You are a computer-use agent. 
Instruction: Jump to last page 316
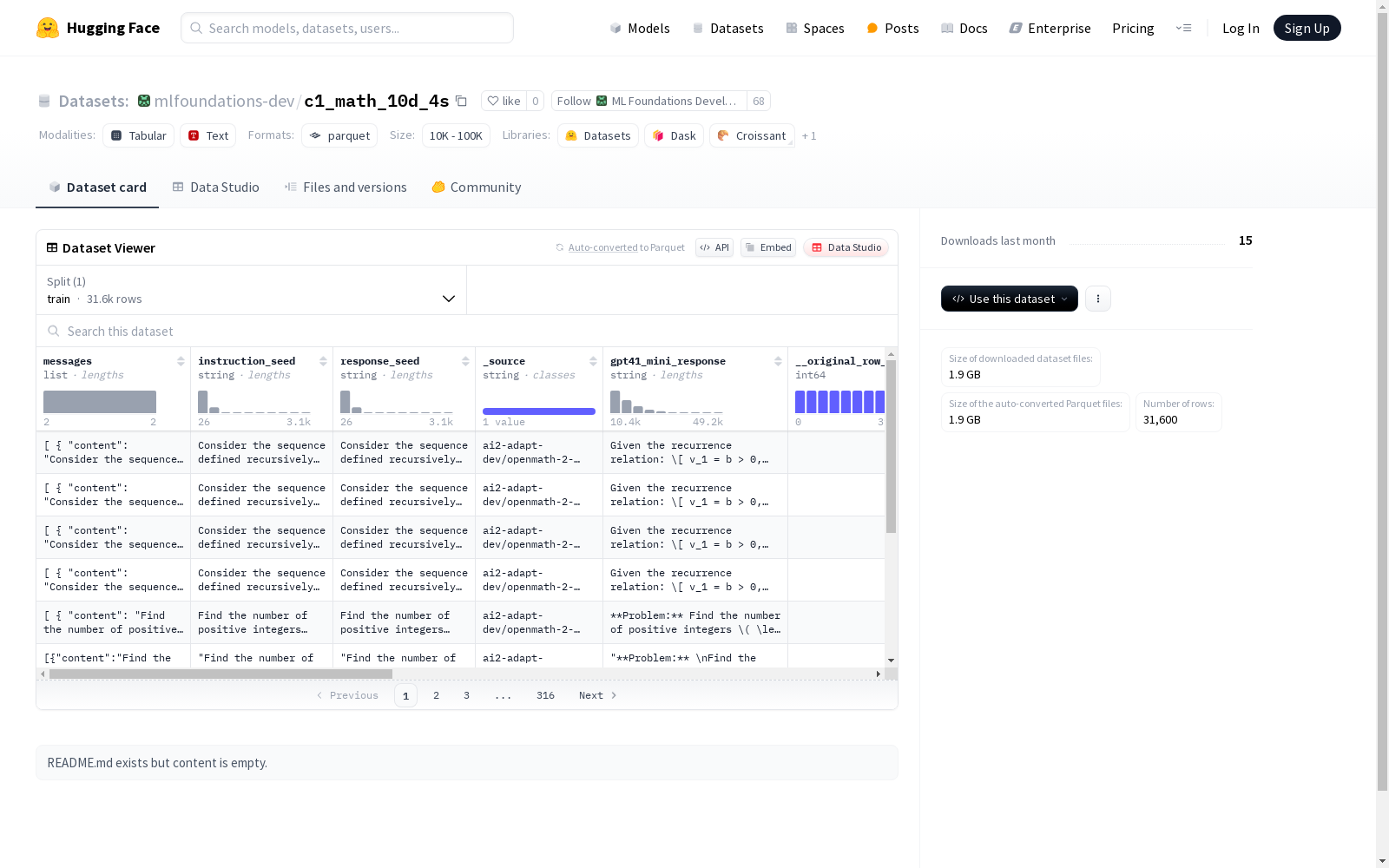(545, 695)
